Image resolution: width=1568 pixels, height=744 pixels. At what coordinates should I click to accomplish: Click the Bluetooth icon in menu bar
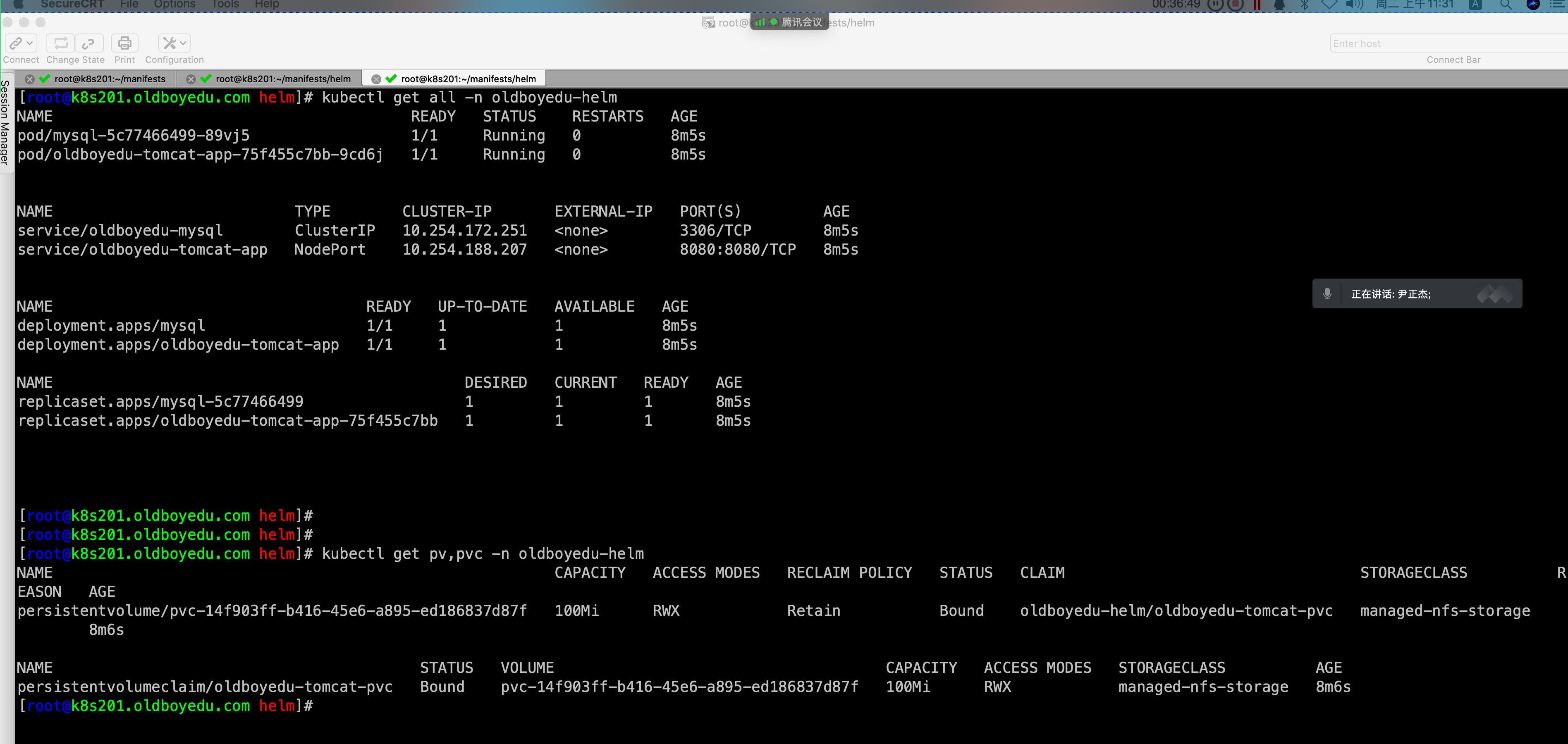1305,5
